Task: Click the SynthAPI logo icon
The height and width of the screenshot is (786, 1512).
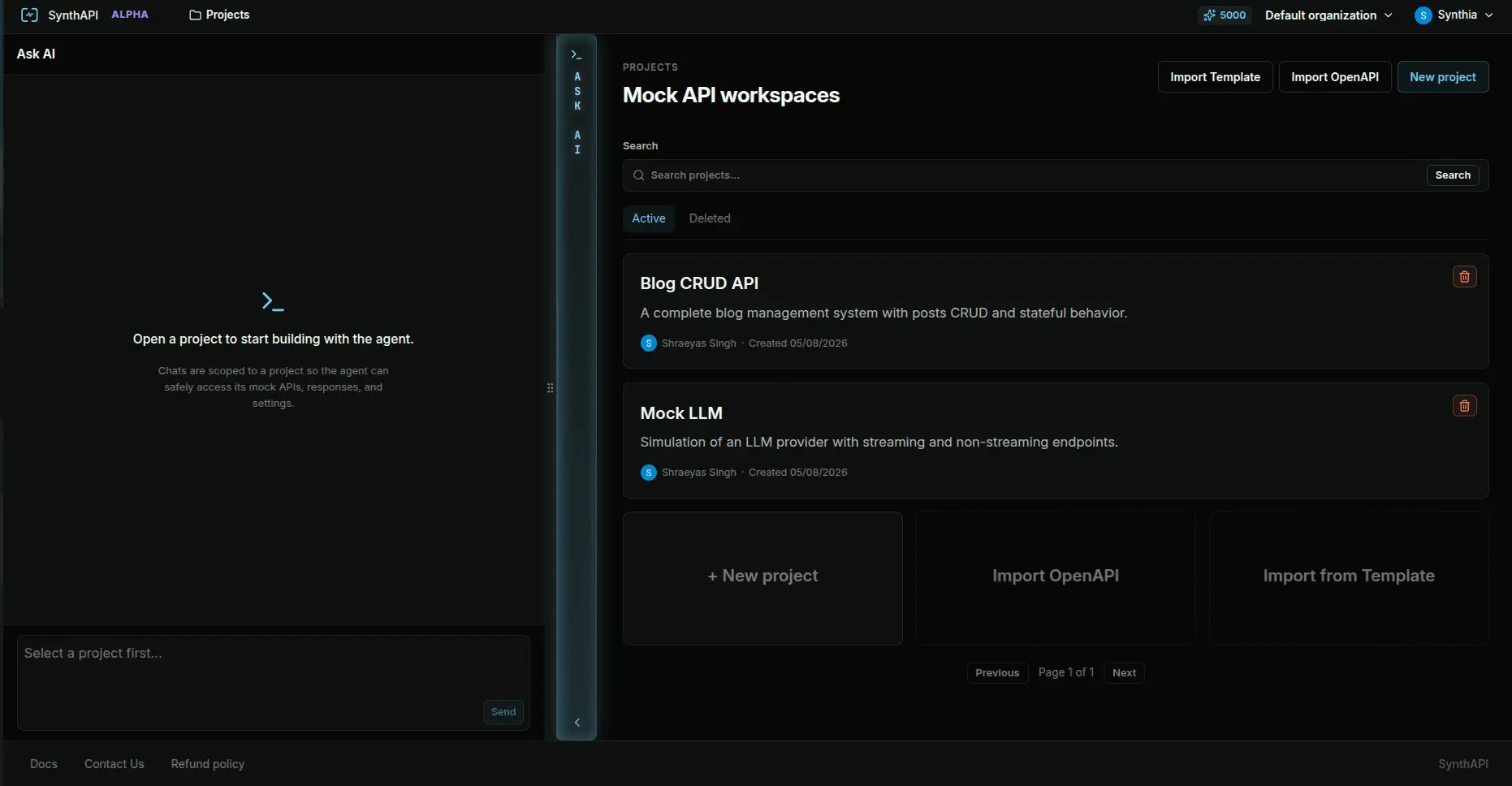Action: pyautogui.click(x=29, y=15)
